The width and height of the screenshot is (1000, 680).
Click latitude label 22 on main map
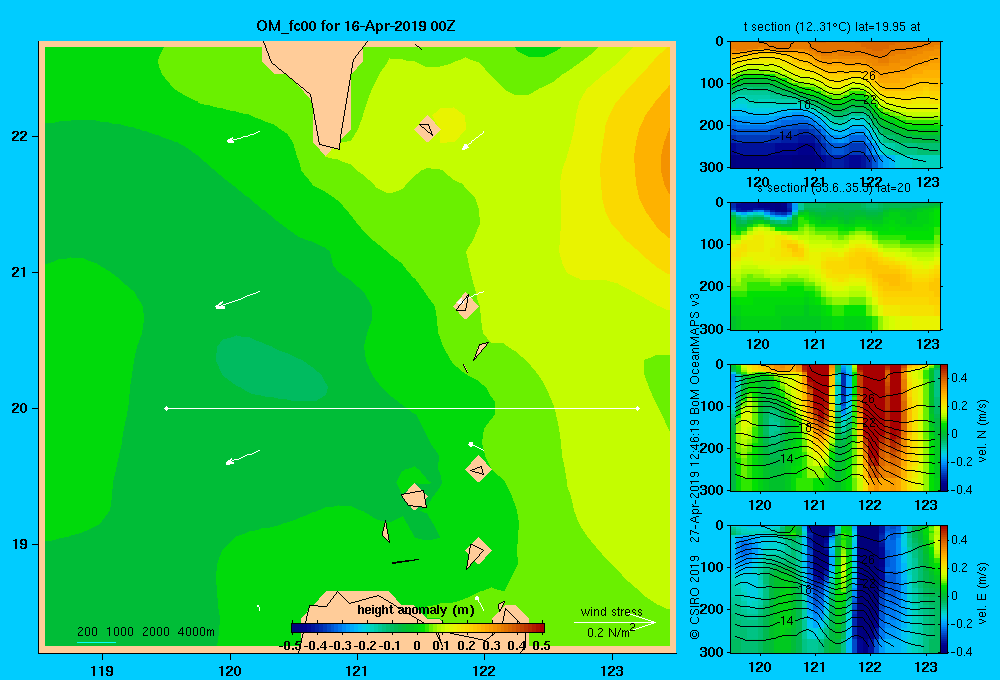[x=20, y=136]
